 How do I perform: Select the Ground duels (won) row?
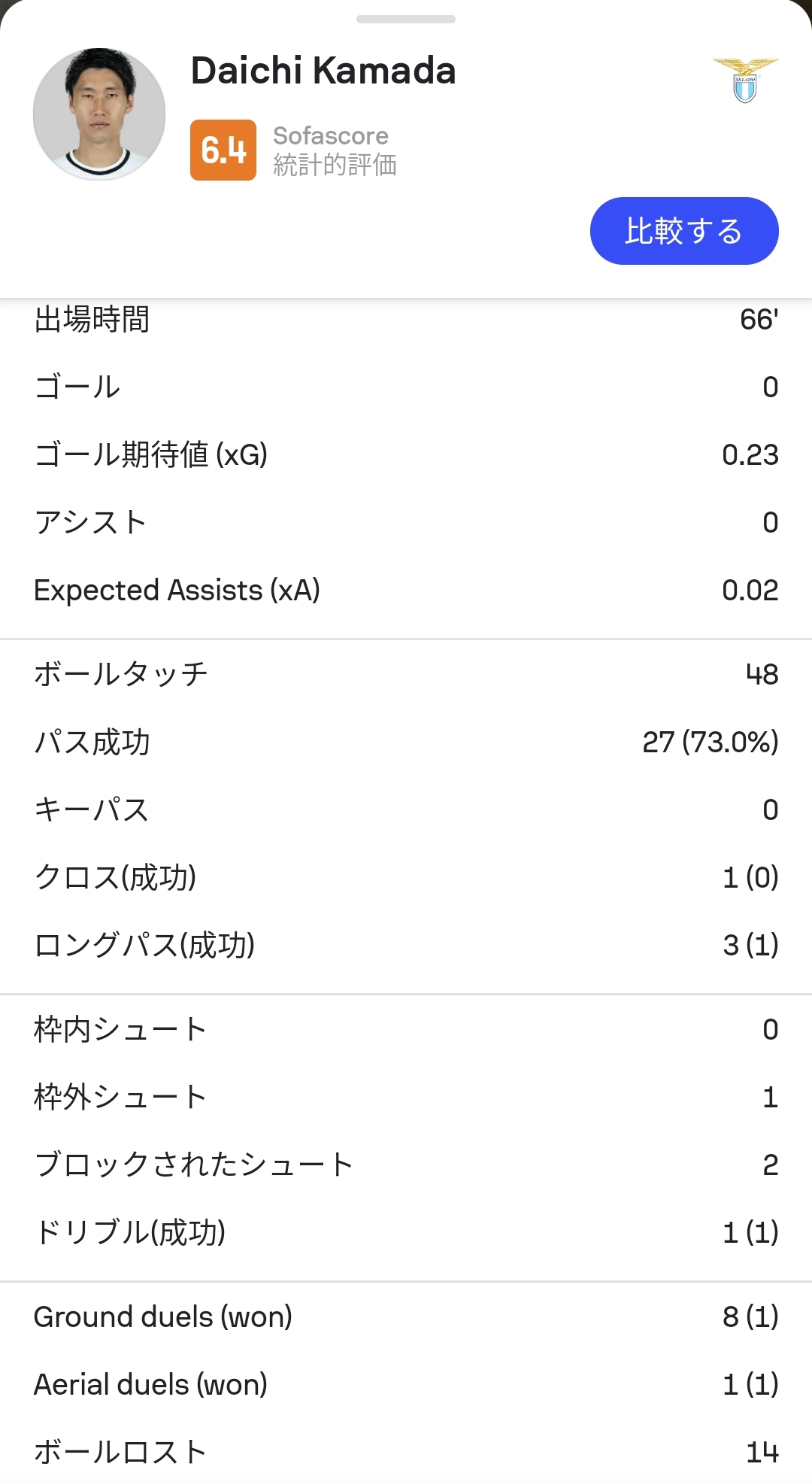click(406, 1316)
